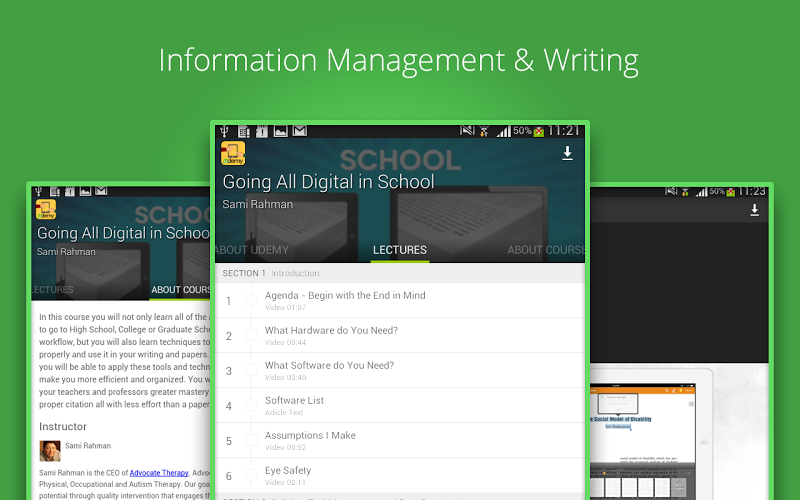Image resolution: width=800 pixels, height=500 pixels.
Task: Tap signal strength icon in center status bar
Action: pos(504,132)
